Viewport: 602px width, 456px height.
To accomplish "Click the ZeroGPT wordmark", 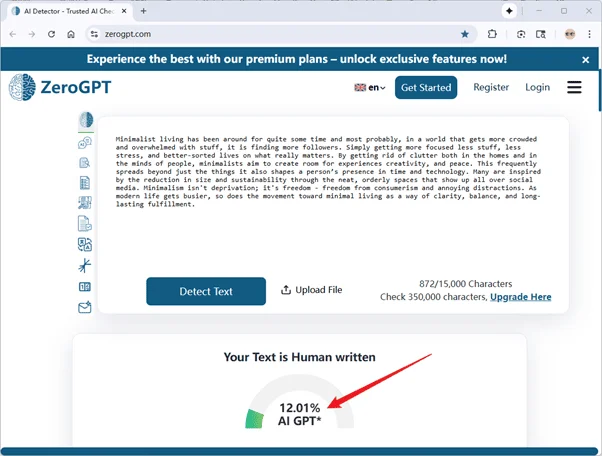I will pyautogui.click(x=76, y=88).
